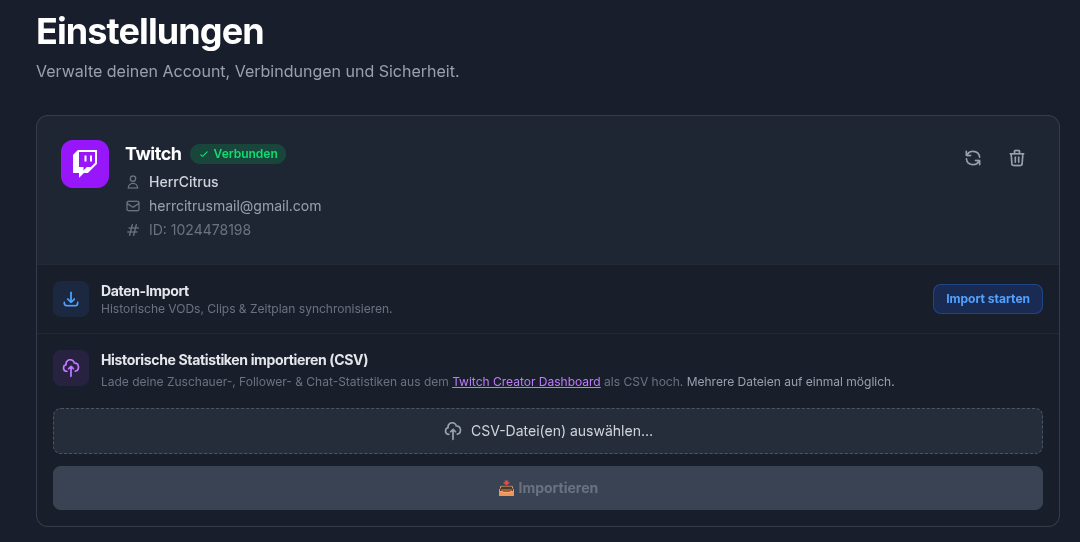Click the Daten-Import section title
Viewport: 1080px width, 542px height.
(x=145, y=291)
